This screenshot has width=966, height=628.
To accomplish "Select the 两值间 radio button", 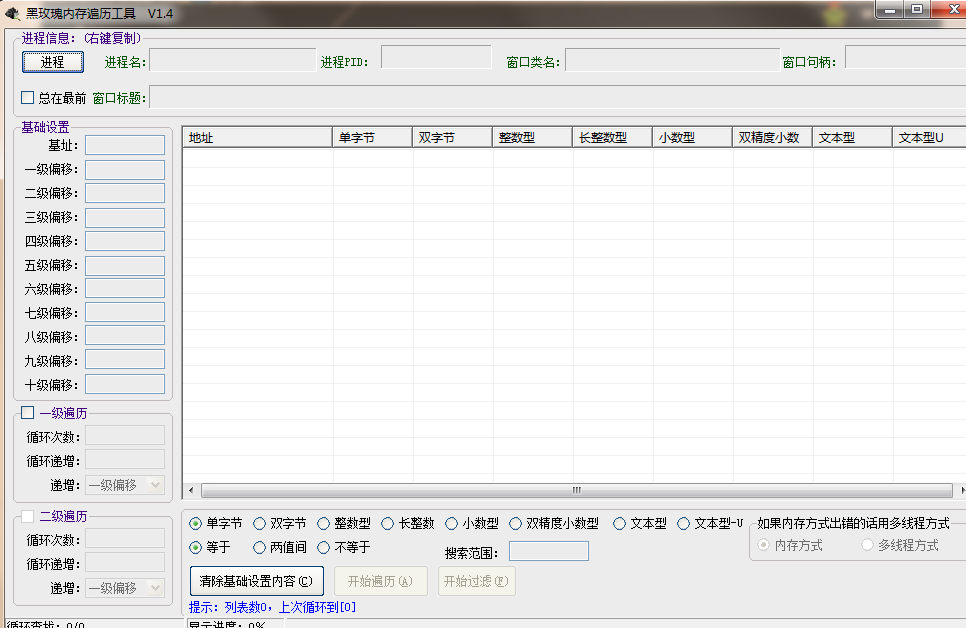I will click(x=259, y=547).
